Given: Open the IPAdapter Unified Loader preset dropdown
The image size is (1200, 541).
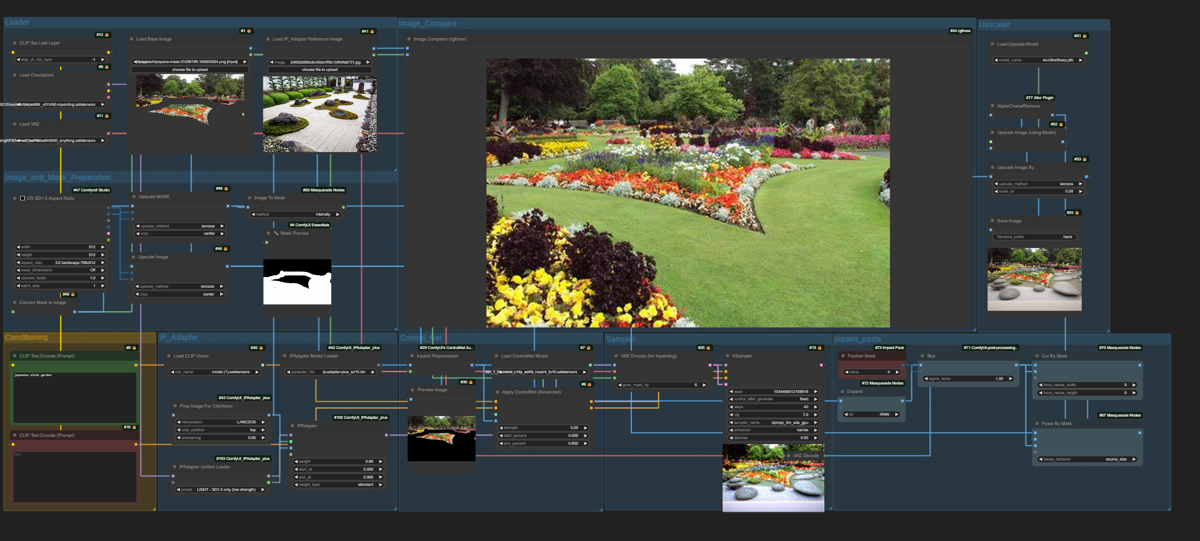Looking at the screenshot, I should click(219, 490).
